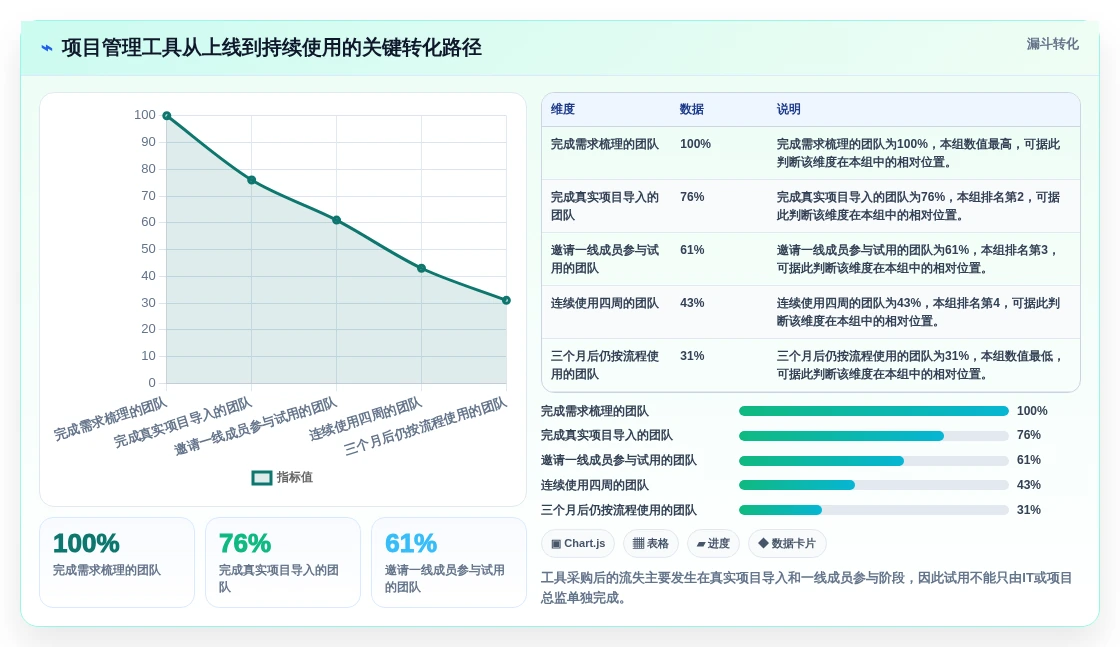Click the 维度 column header
The image size is (1120, 647).
(x=563, y=109)
